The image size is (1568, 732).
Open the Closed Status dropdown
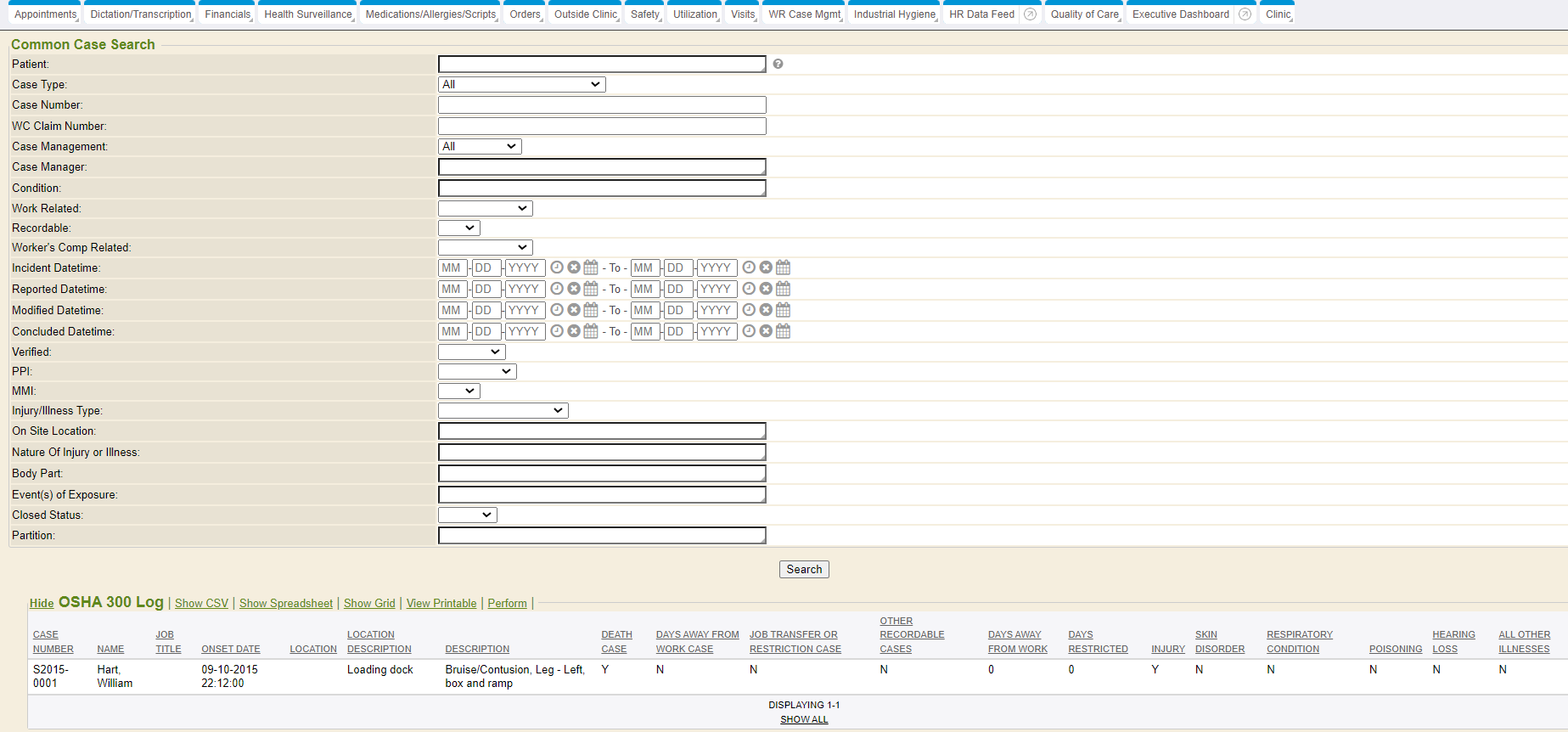pos(467,515)
